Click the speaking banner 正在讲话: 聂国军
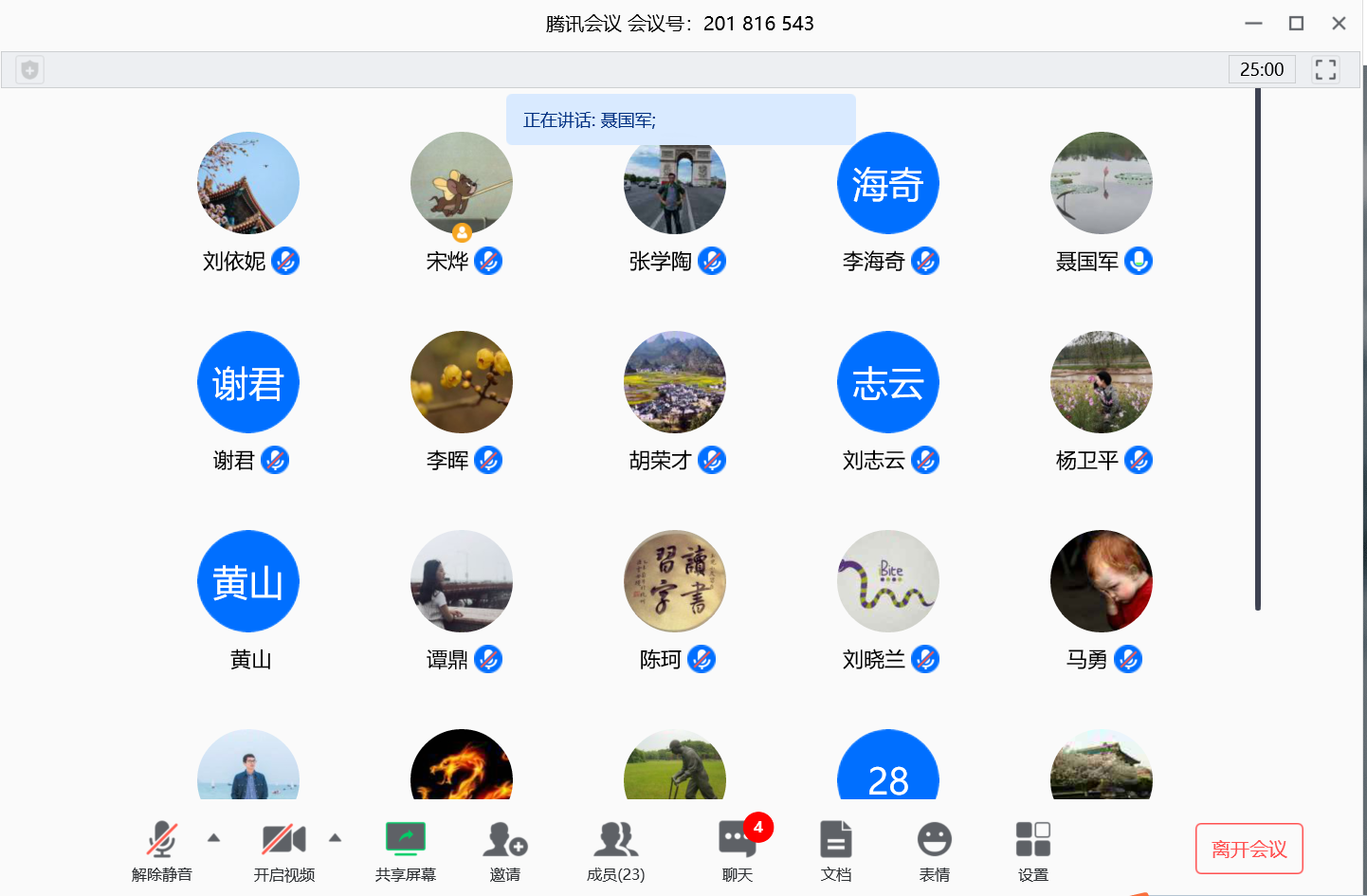 (x=680, y=119)
